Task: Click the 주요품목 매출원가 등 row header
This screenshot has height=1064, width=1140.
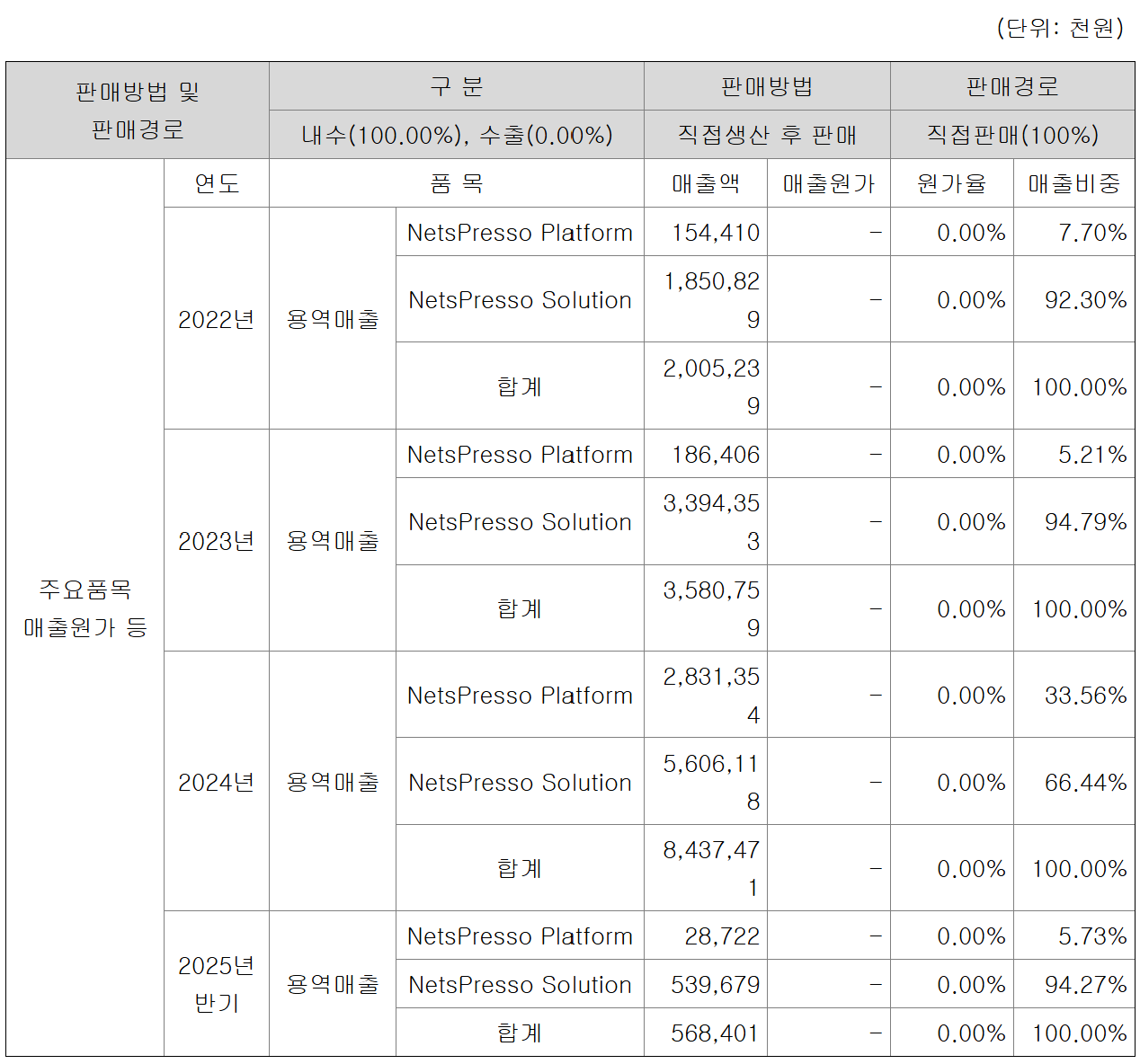Action: (x=85, y=607)
